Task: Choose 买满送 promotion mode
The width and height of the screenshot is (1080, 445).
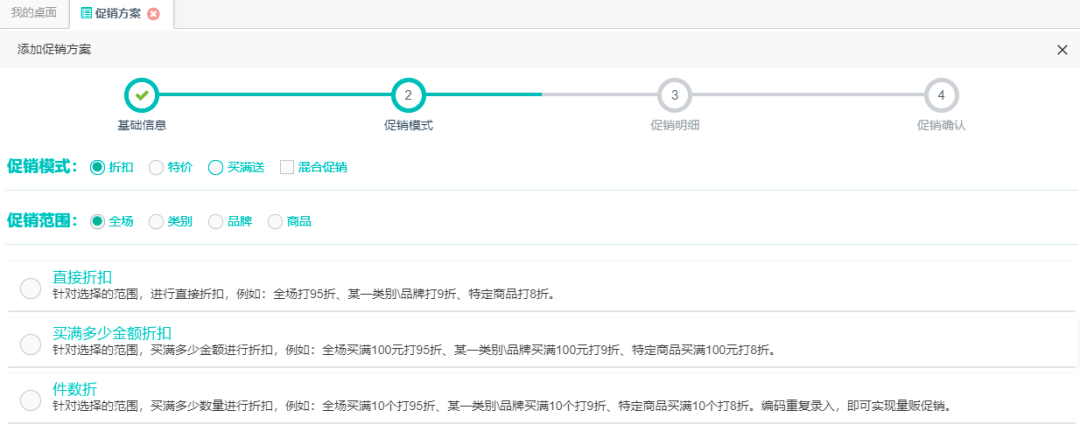Action: [215, 167]
